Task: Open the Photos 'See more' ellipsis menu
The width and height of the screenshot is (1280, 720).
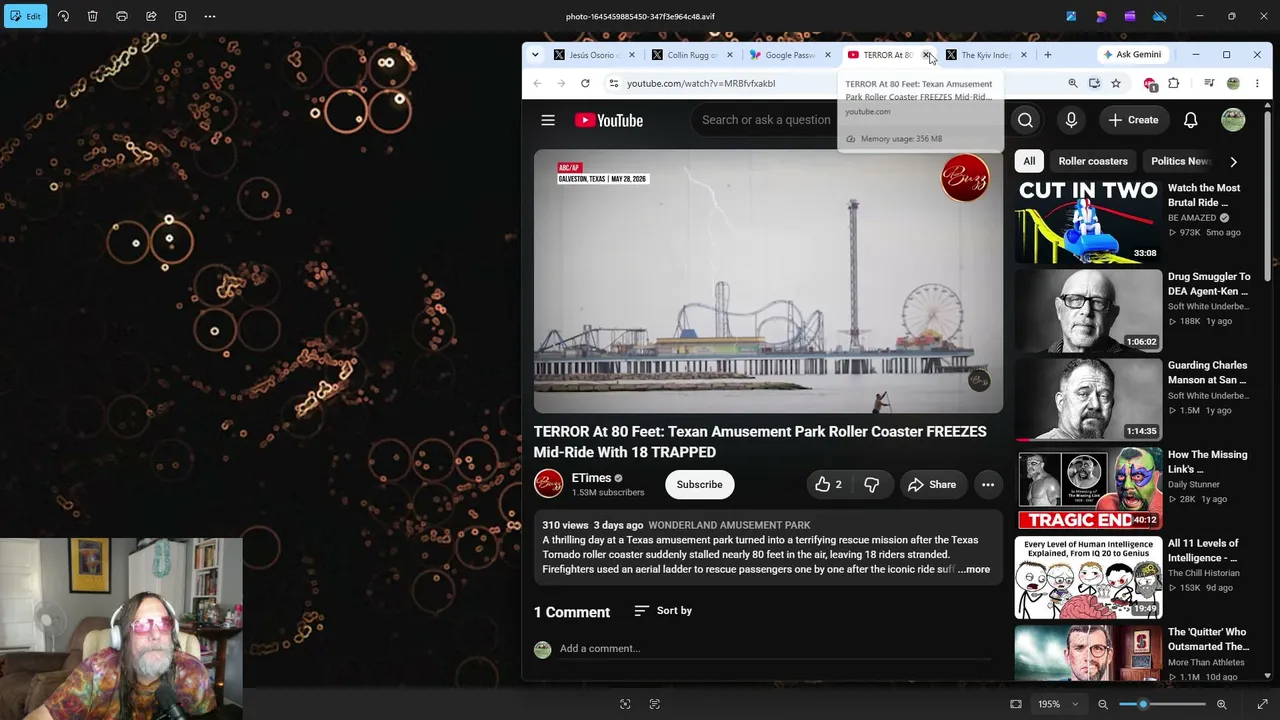Action: click(x=210, y=16)
